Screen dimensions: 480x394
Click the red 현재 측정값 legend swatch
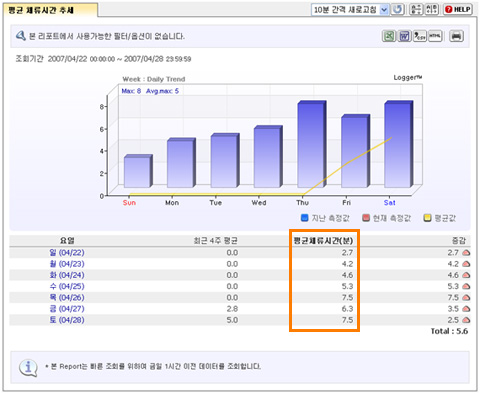[x=366, y=218]
